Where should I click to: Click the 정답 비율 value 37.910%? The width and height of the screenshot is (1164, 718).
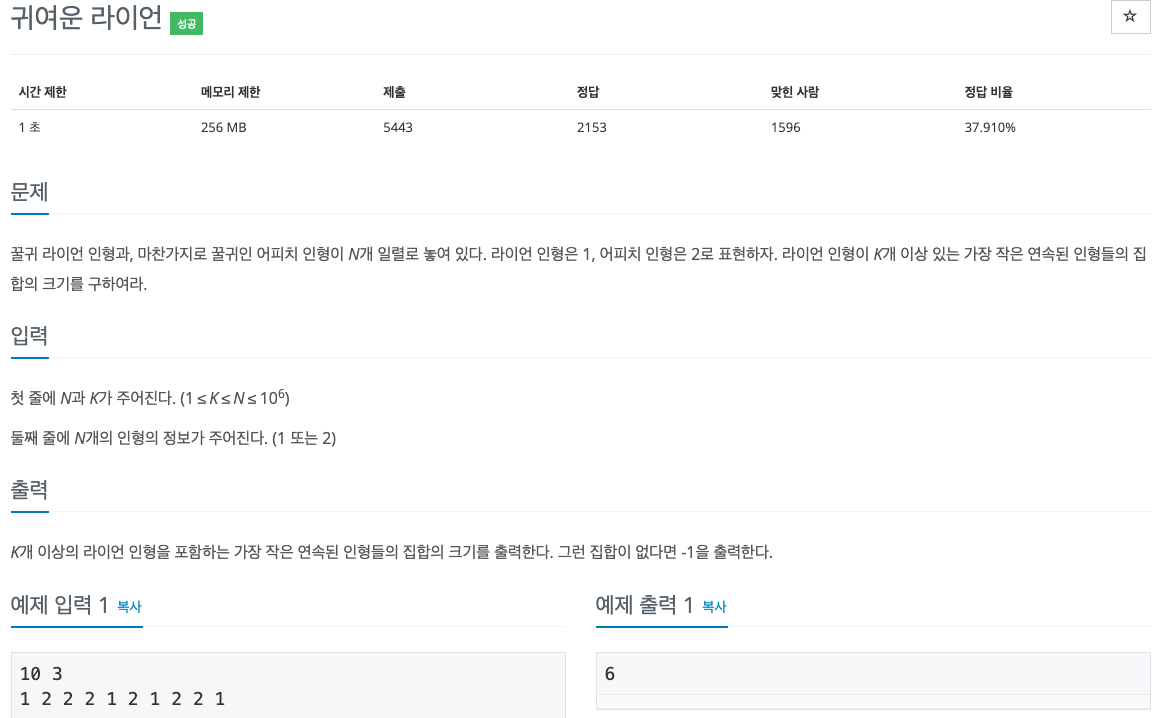990,128
